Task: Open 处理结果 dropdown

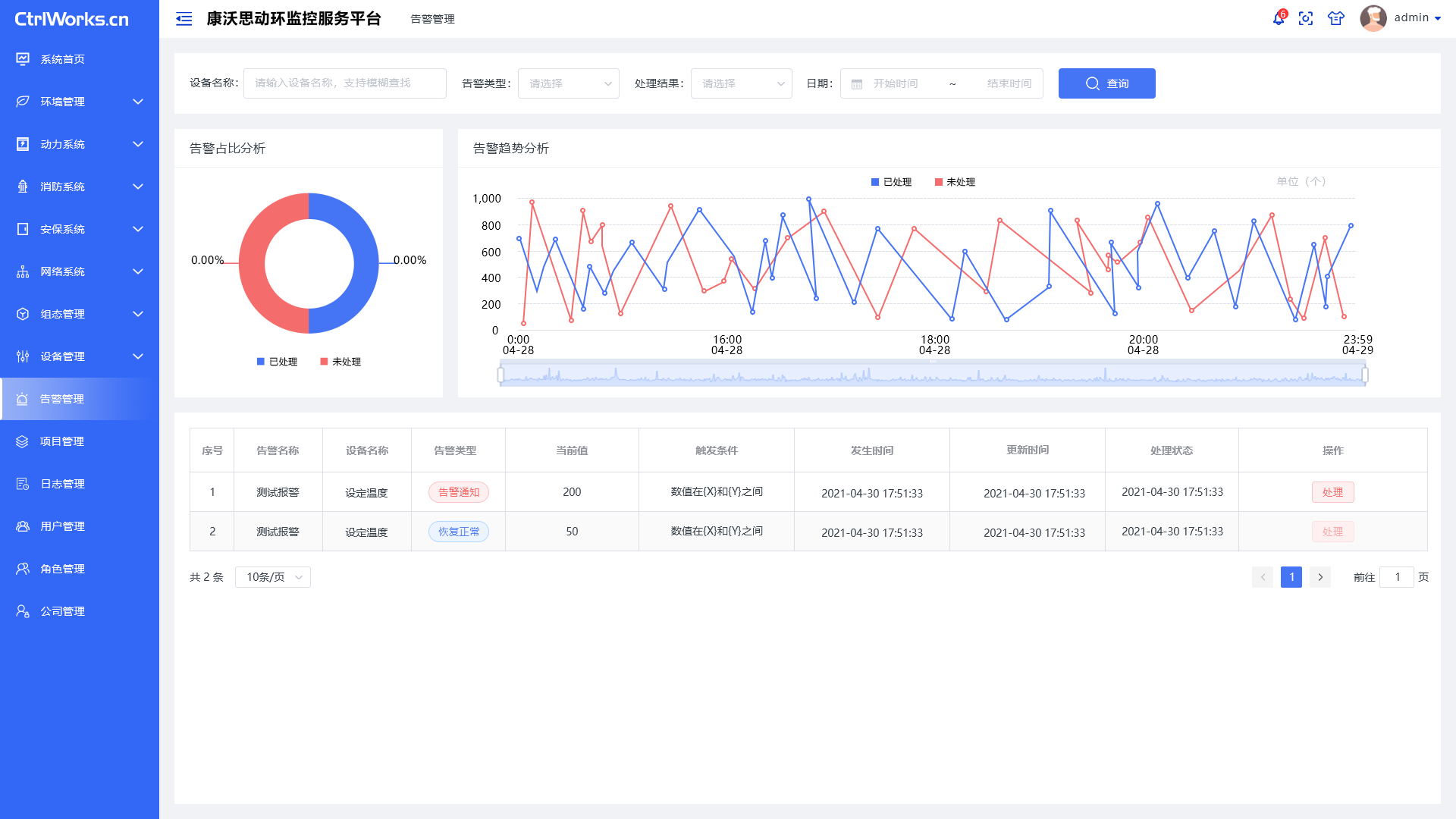Action: [x=742, y=83]
